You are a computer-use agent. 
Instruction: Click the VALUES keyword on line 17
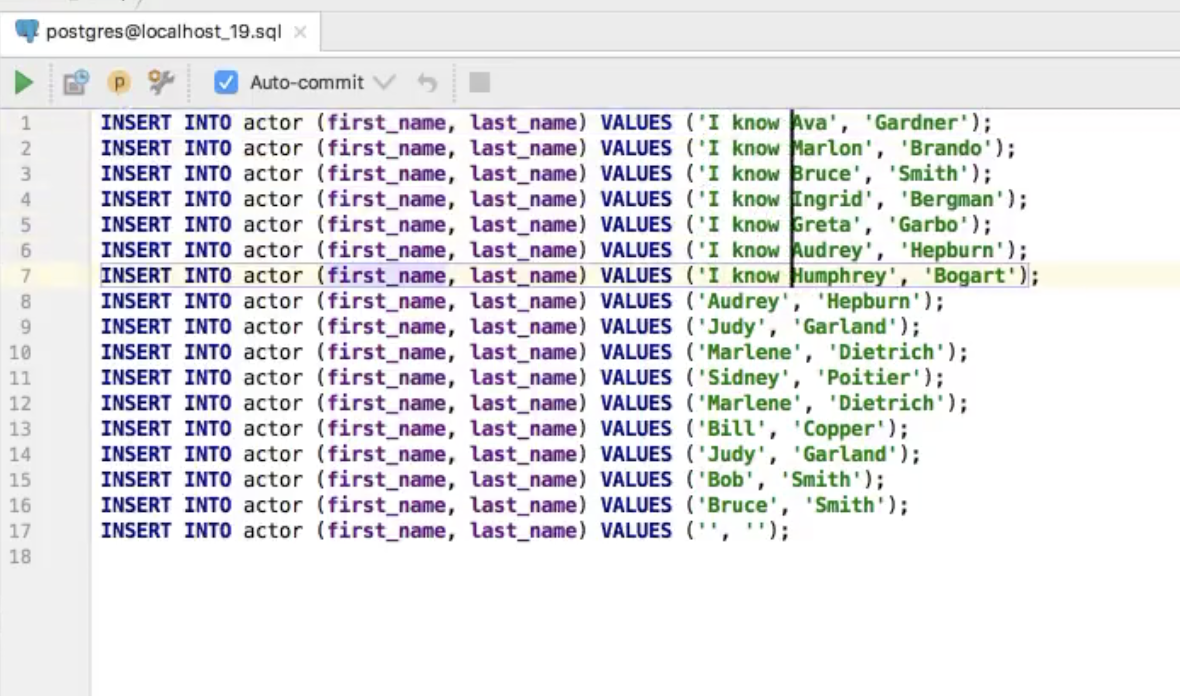(x=636, y=531)
